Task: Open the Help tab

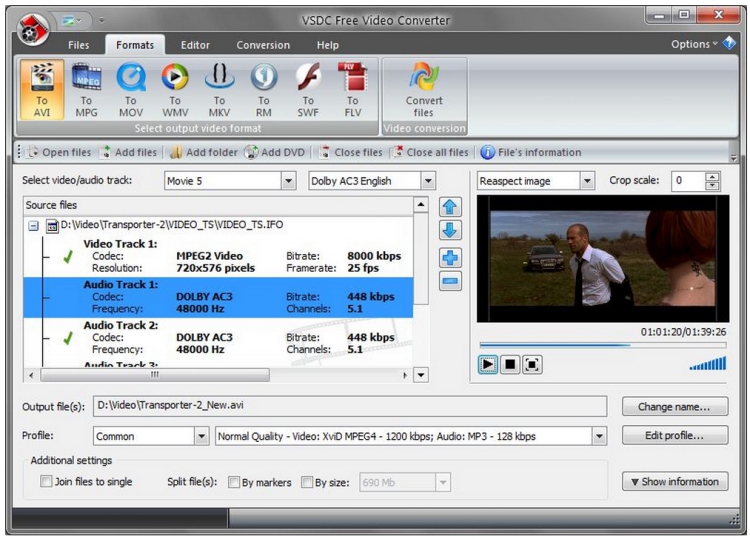Action: coord(328,45)
